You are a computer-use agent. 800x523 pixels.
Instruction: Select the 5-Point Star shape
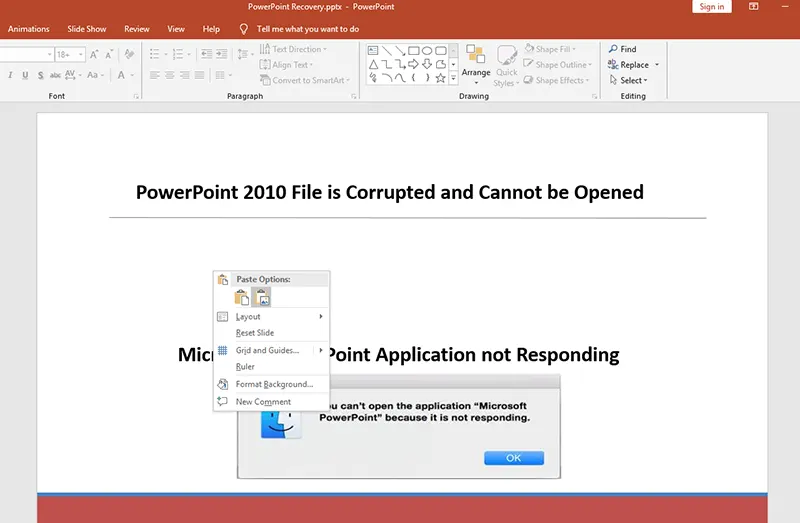point(441,78)
